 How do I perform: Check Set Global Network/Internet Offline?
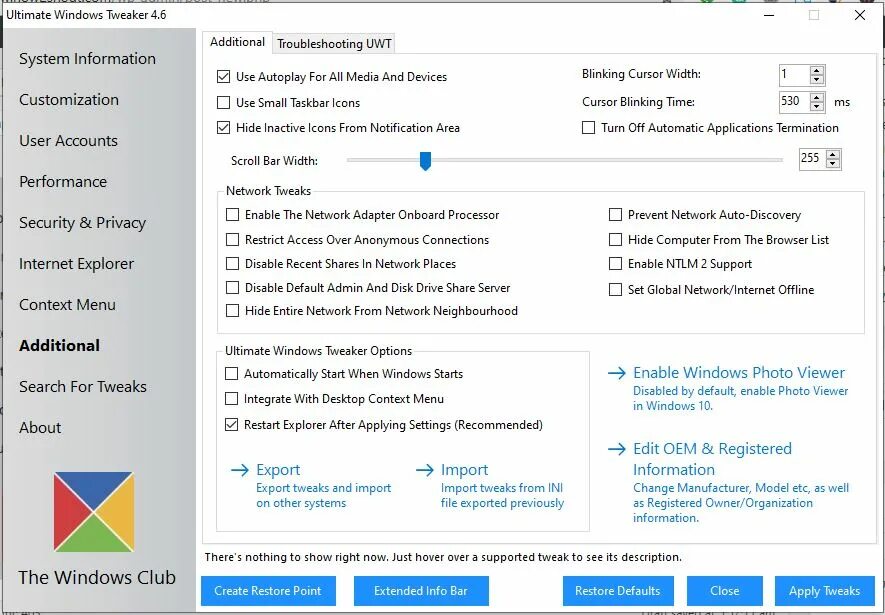point(616,290)
